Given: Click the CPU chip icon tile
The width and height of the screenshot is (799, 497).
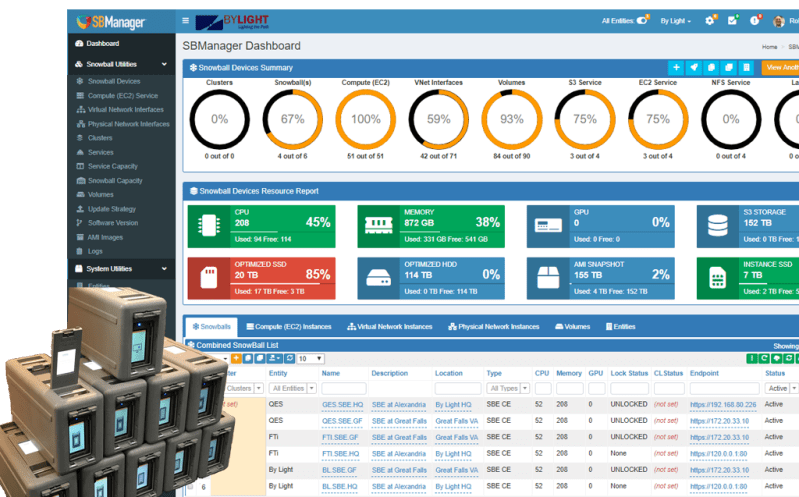Looking at the screenshot, I should [x=208, y=226].
